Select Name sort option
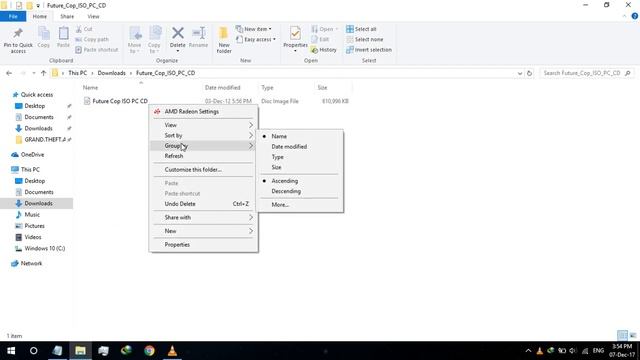Viewport: 640px width, 360px height. 300,136
